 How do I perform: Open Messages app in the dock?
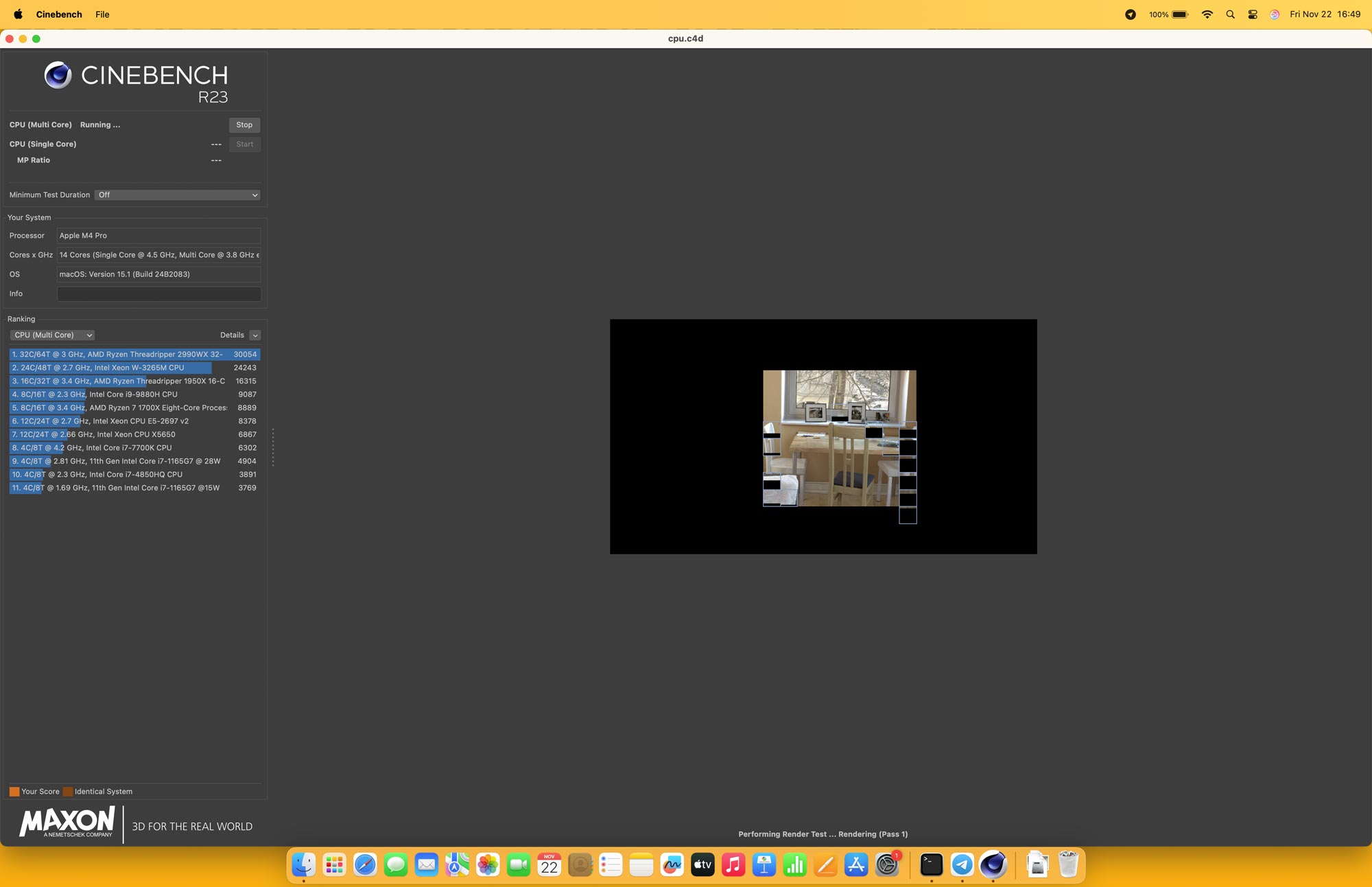(396, 864)
